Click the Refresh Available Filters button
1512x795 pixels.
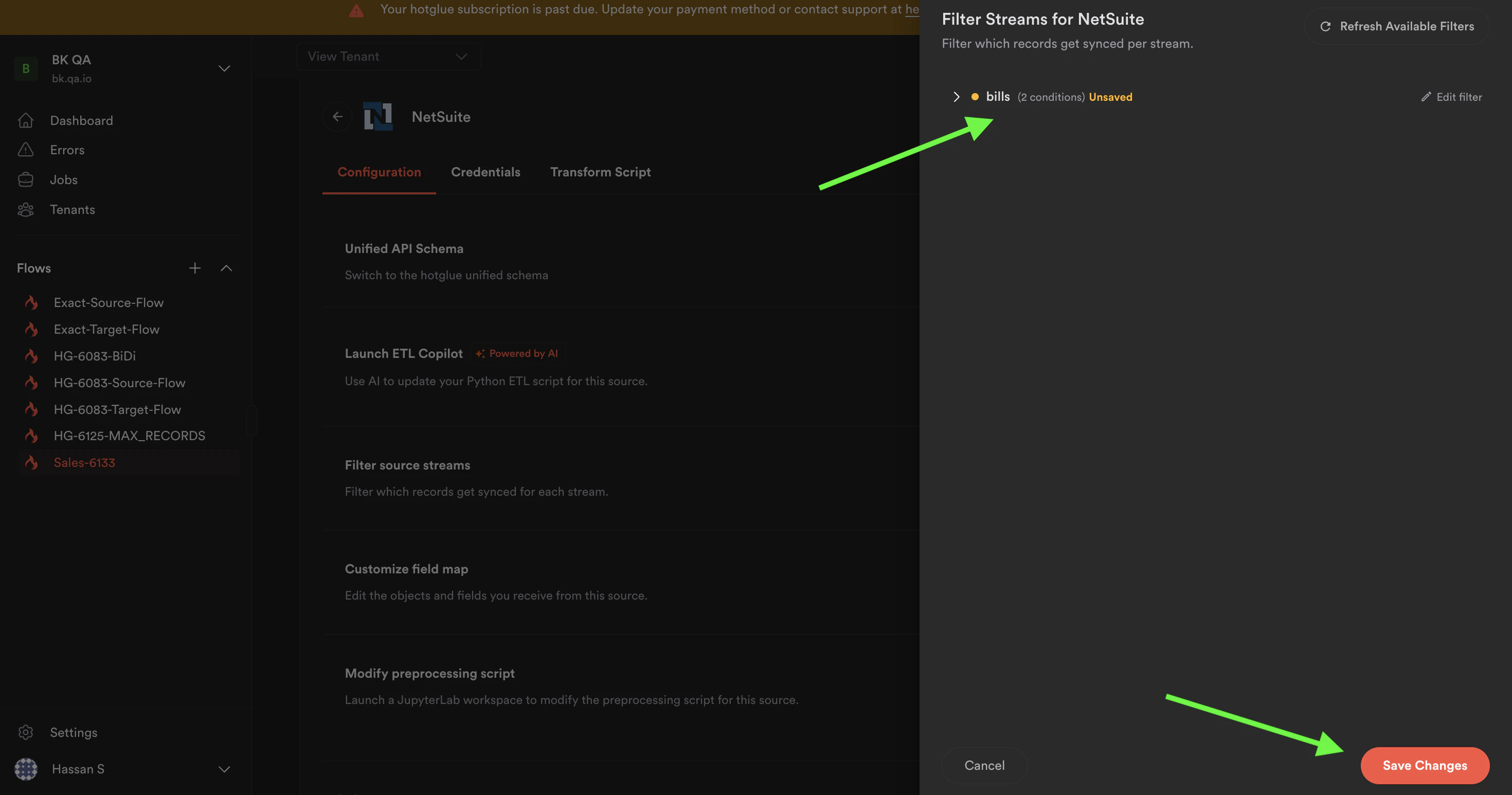(x=1396, y=26)
